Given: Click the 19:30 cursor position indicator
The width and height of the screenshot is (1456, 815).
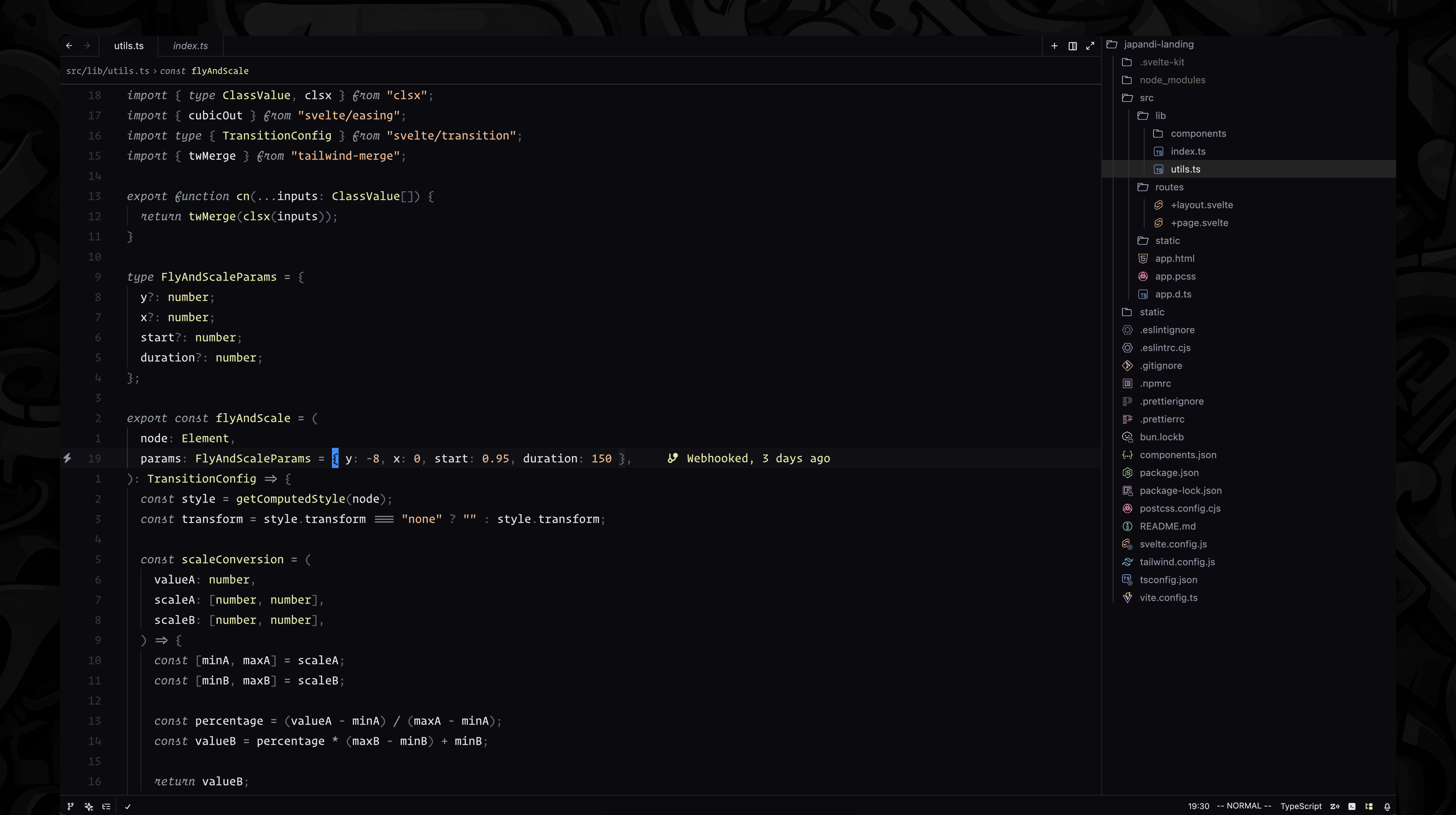Looking at the screenshot, I should click(1198, 806).
